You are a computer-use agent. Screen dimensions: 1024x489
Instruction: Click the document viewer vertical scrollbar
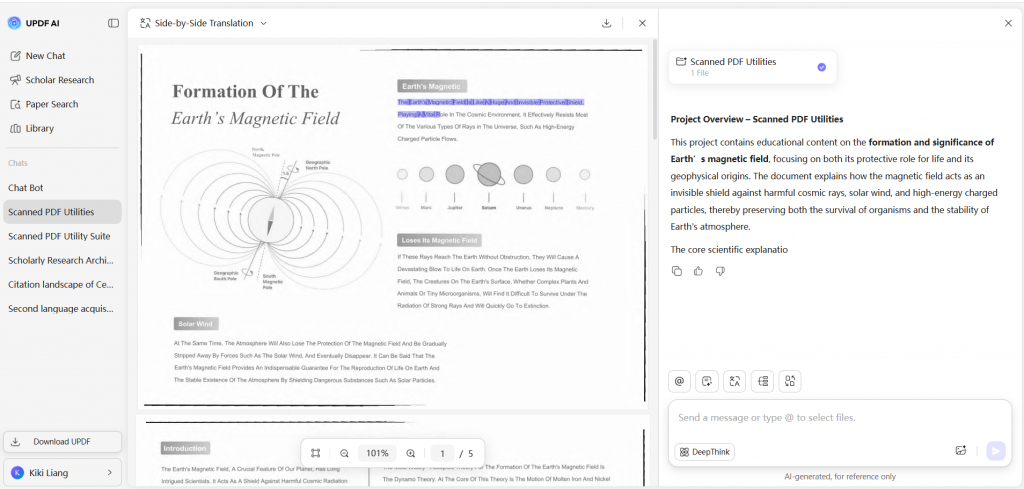point(654,91)
